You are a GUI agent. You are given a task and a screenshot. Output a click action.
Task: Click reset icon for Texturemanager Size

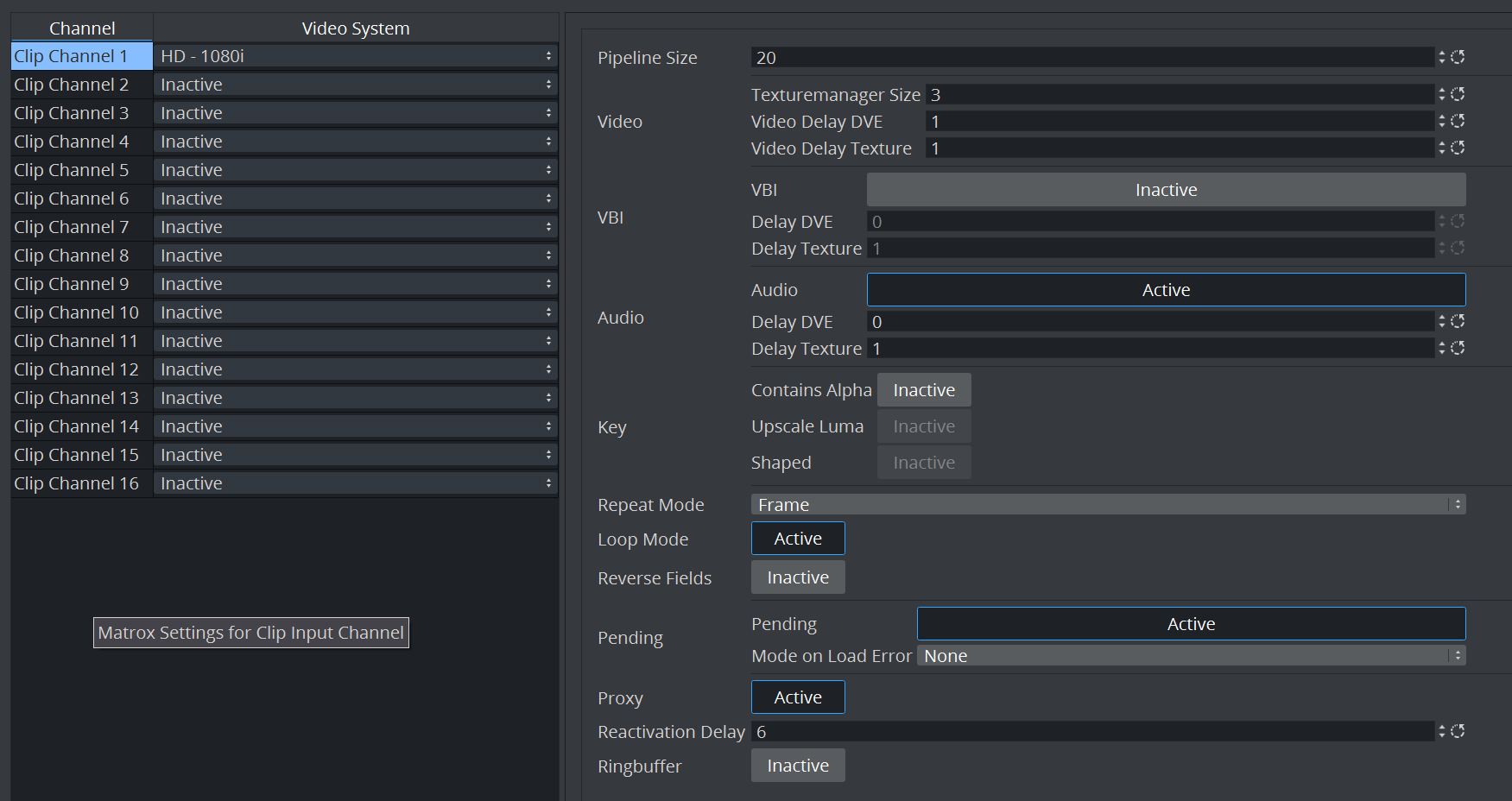[x=1458, y=94]
